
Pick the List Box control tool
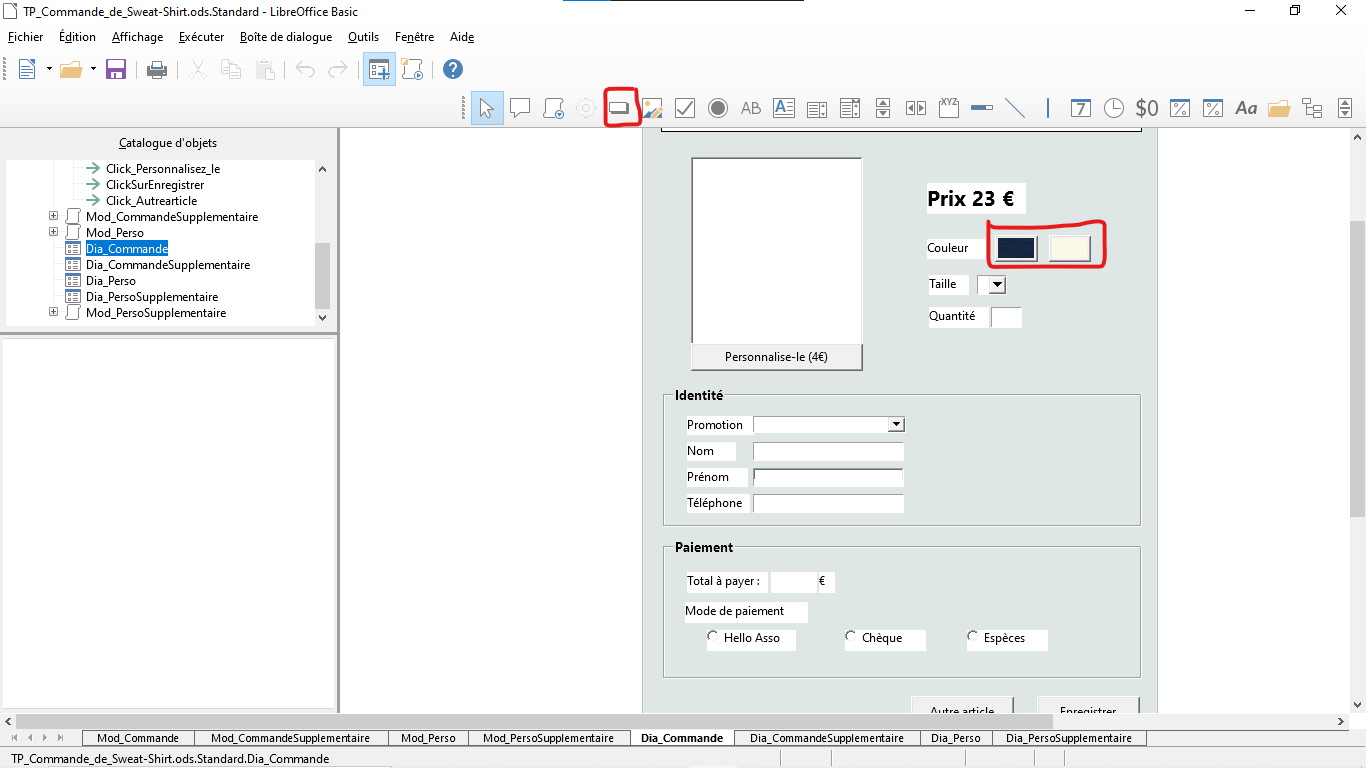point(817,108)
